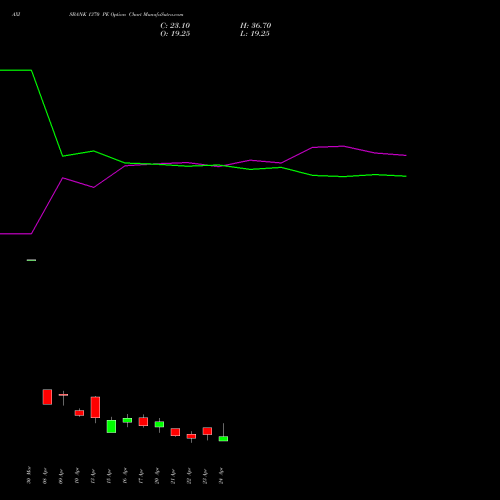Click the 08 Apr red candlestick
Viewport: 500px width, 500px height.
pyautogui.click(x=47, y=397)
